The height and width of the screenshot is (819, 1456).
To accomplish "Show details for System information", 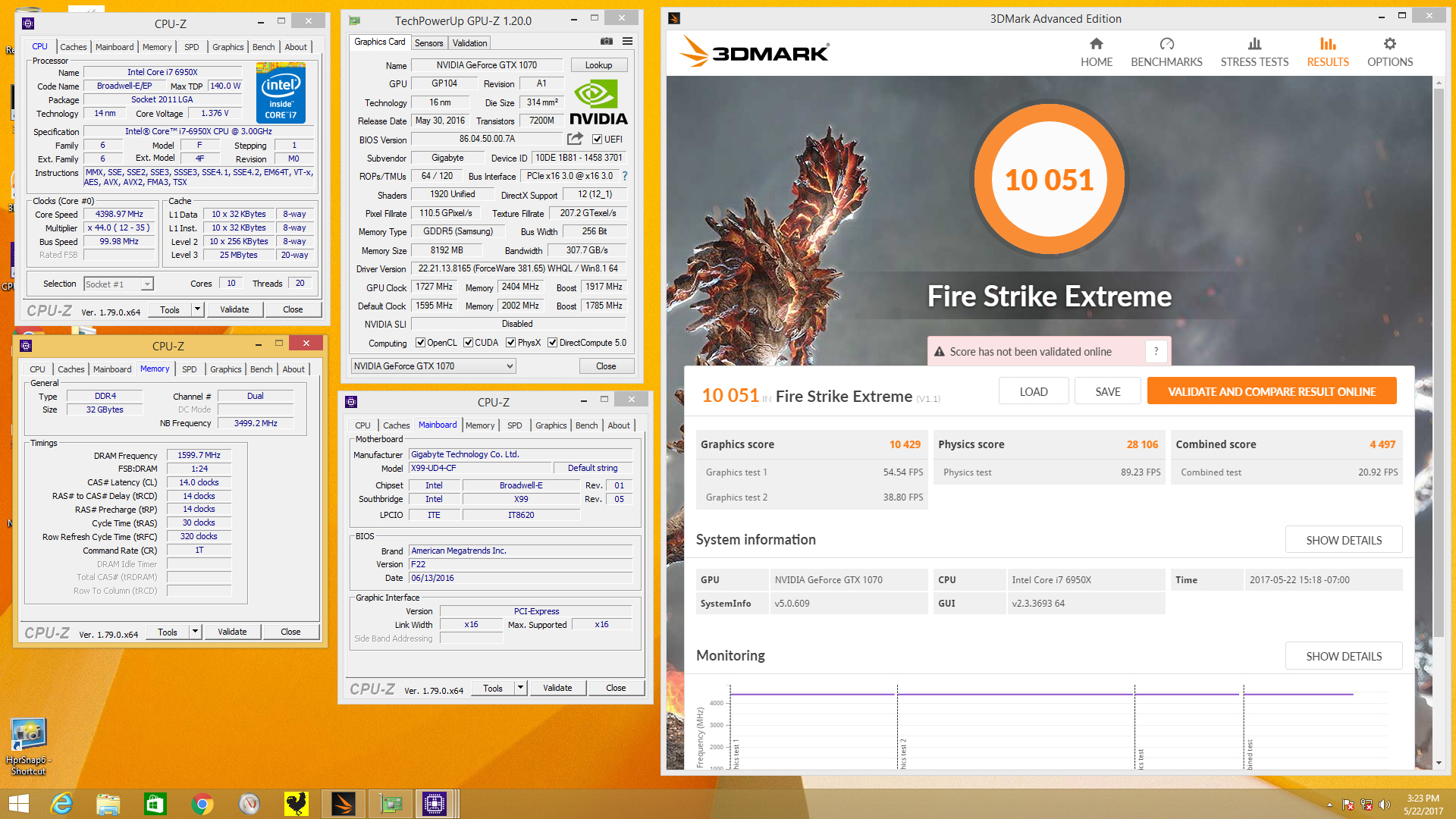I will 1344,540.
